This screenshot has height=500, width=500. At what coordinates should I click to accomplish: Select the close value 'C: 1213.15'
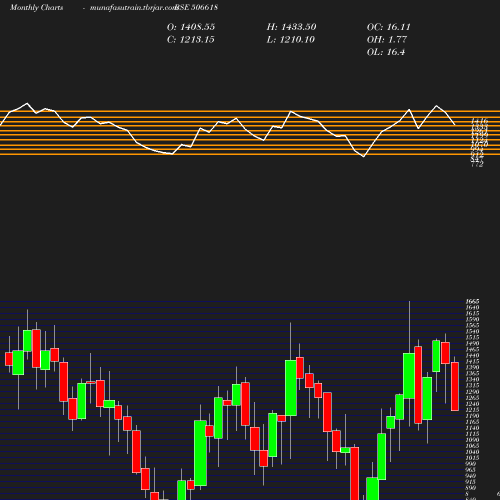pos(191,40)
